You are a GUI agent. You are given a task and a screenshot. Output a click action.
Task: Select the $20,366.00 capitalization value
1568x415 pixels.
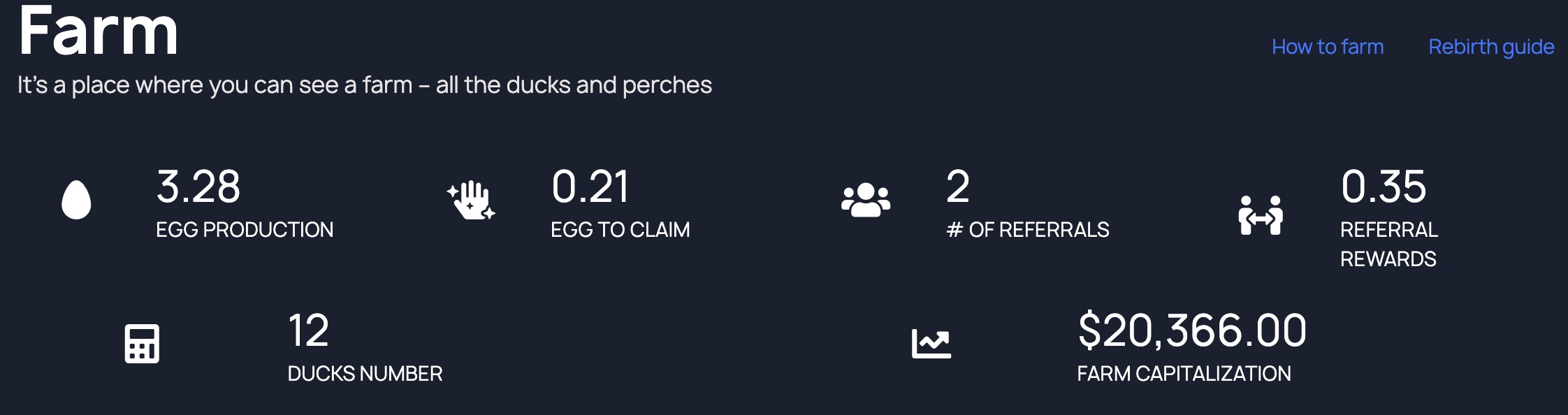coord(1191,330)
